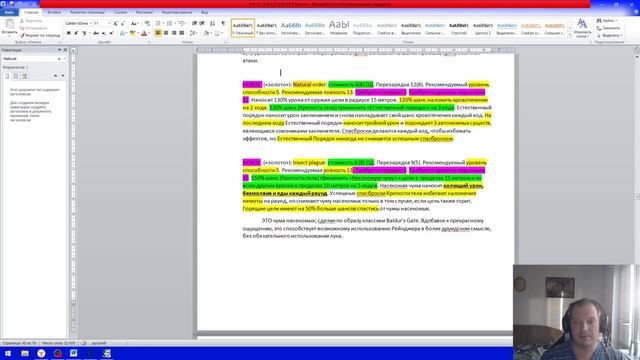Screen dimensions: 640x360
Task: Switch to the View (Вид) tab
Action: [x=204, y=13]
